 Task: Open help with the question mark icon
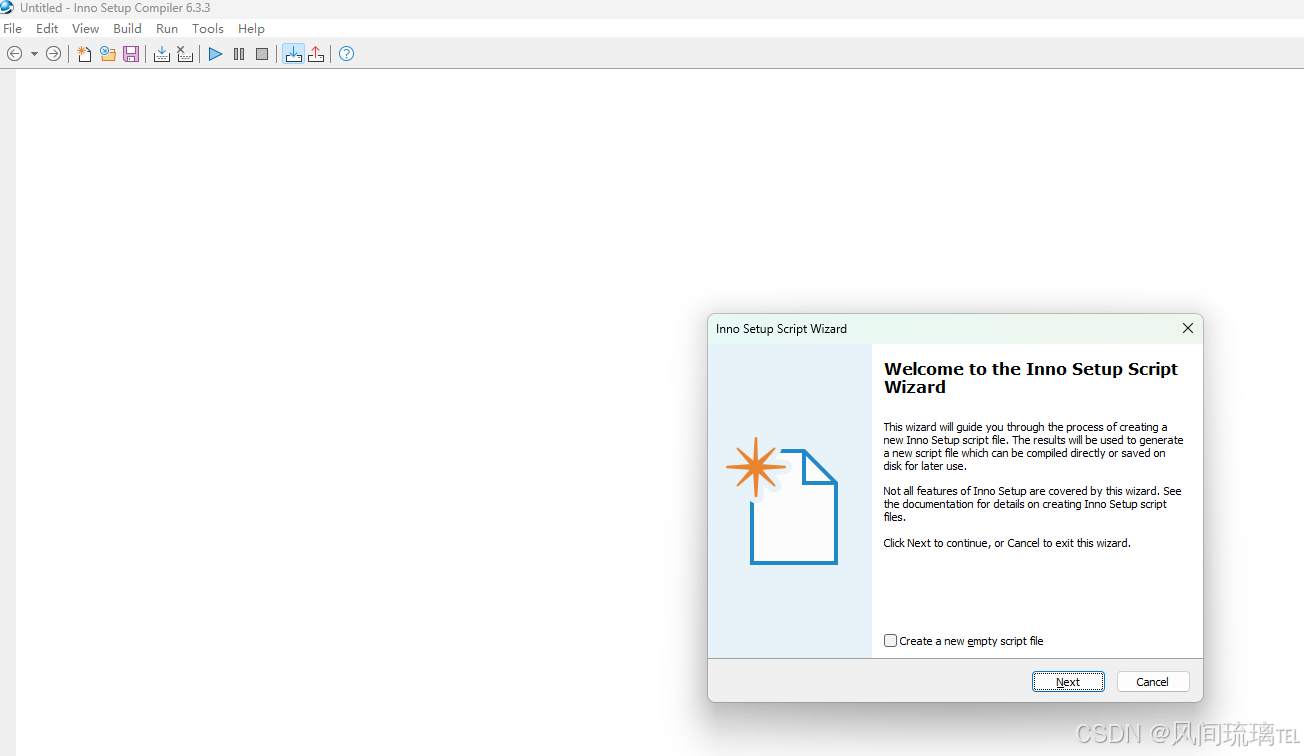[346, 54]
